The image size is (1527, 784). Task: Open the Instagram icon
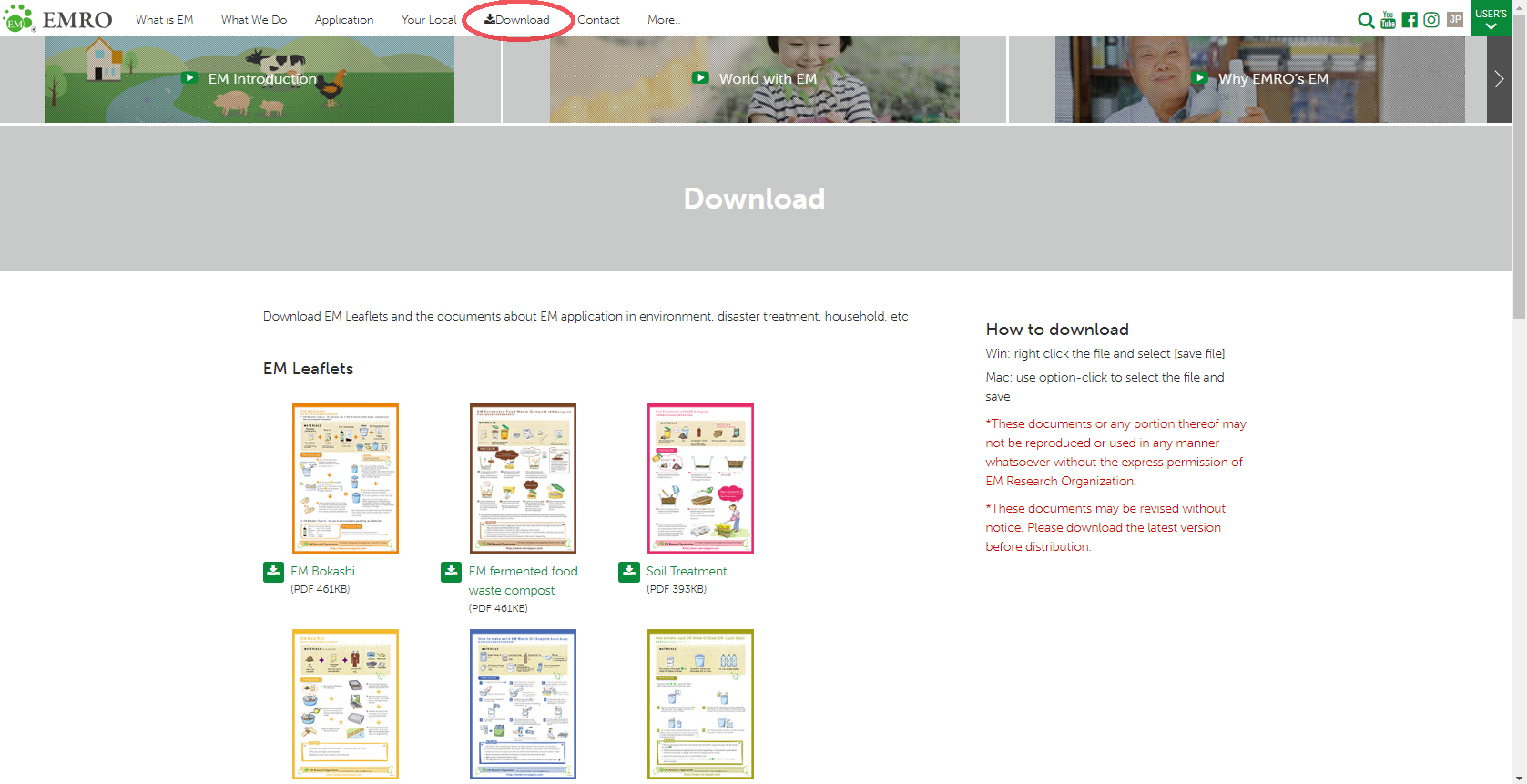(x=1431, y=20)
